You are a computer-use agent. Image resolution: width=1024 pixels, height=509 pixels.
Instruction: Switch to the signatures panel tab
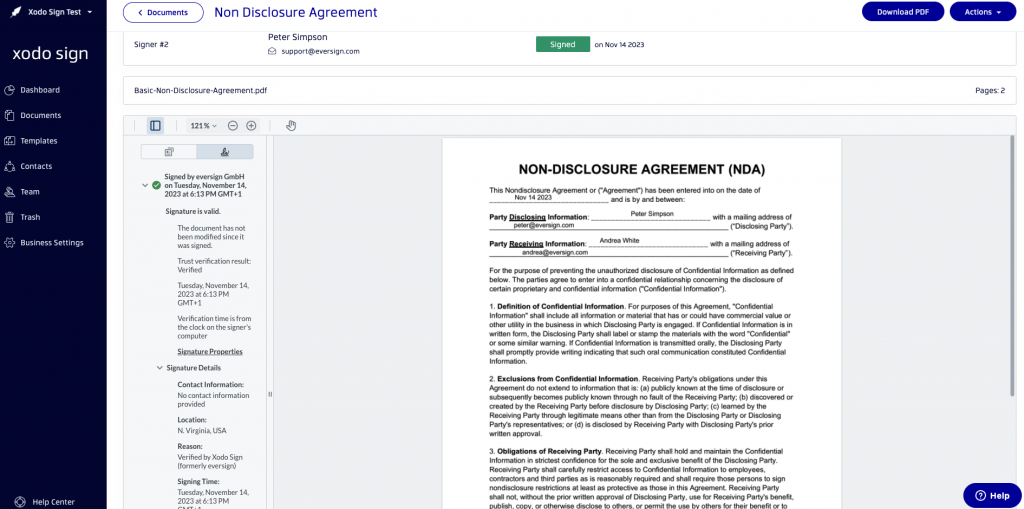(x=225, y=152)
